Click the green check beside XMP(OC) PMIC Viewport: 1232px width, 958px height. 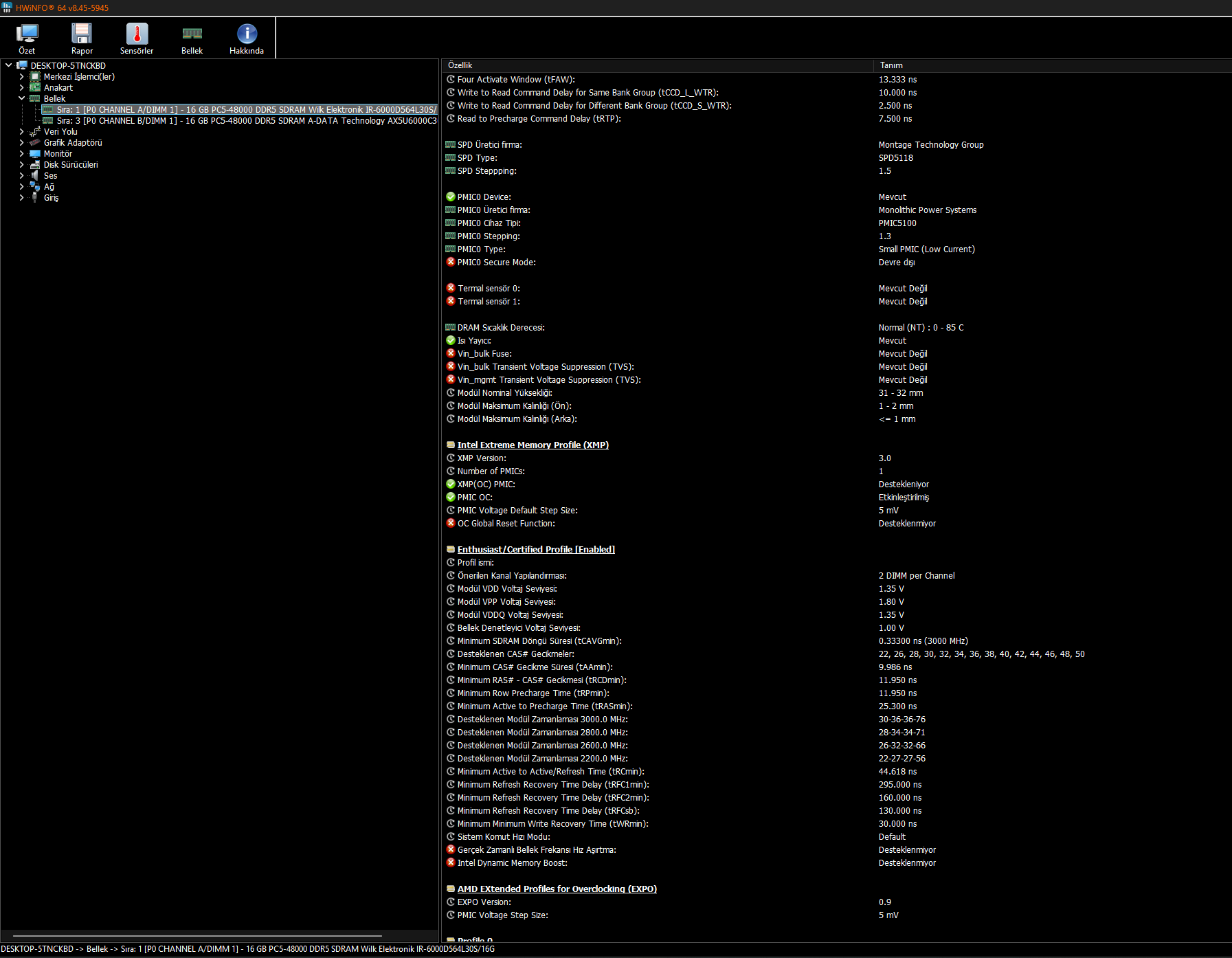[x=451, y=484]
